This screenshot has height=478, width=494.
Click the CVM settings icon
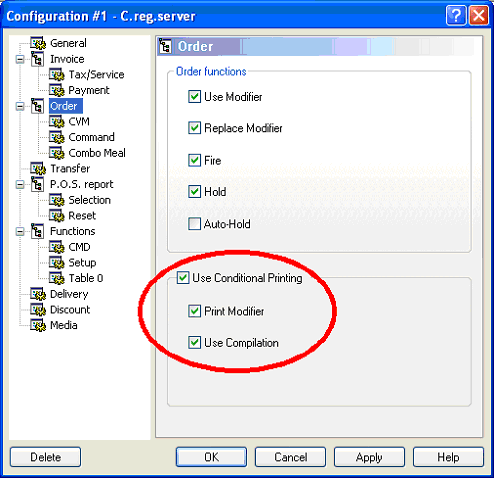56,121
